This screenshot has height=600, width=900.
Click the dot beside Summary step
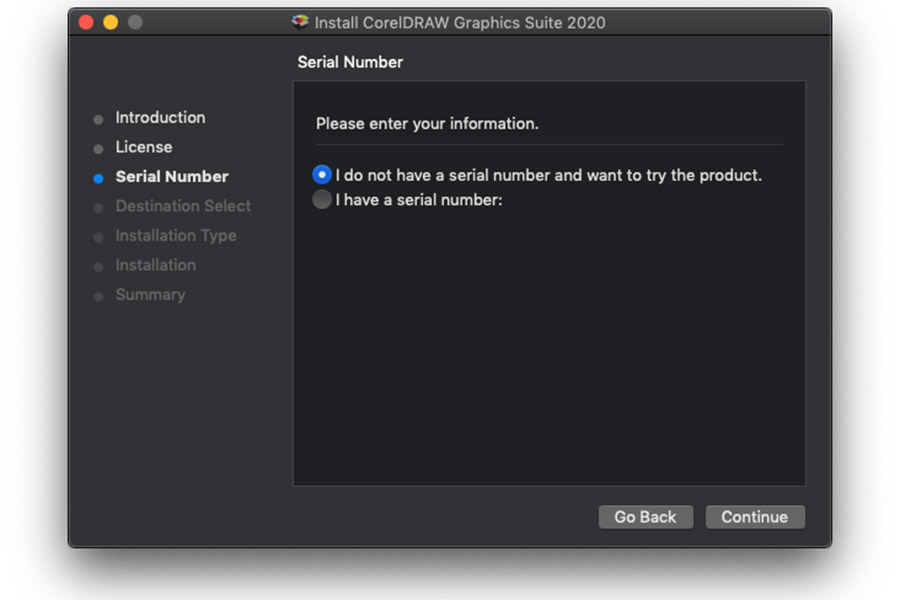(x=98, y=295)
